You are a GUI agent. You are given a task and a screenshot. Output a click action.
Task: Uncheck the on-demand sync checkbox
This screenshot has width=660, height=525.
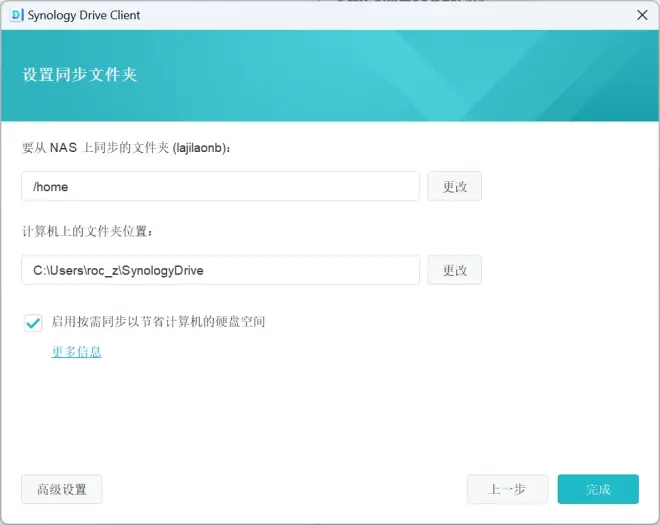33,323
